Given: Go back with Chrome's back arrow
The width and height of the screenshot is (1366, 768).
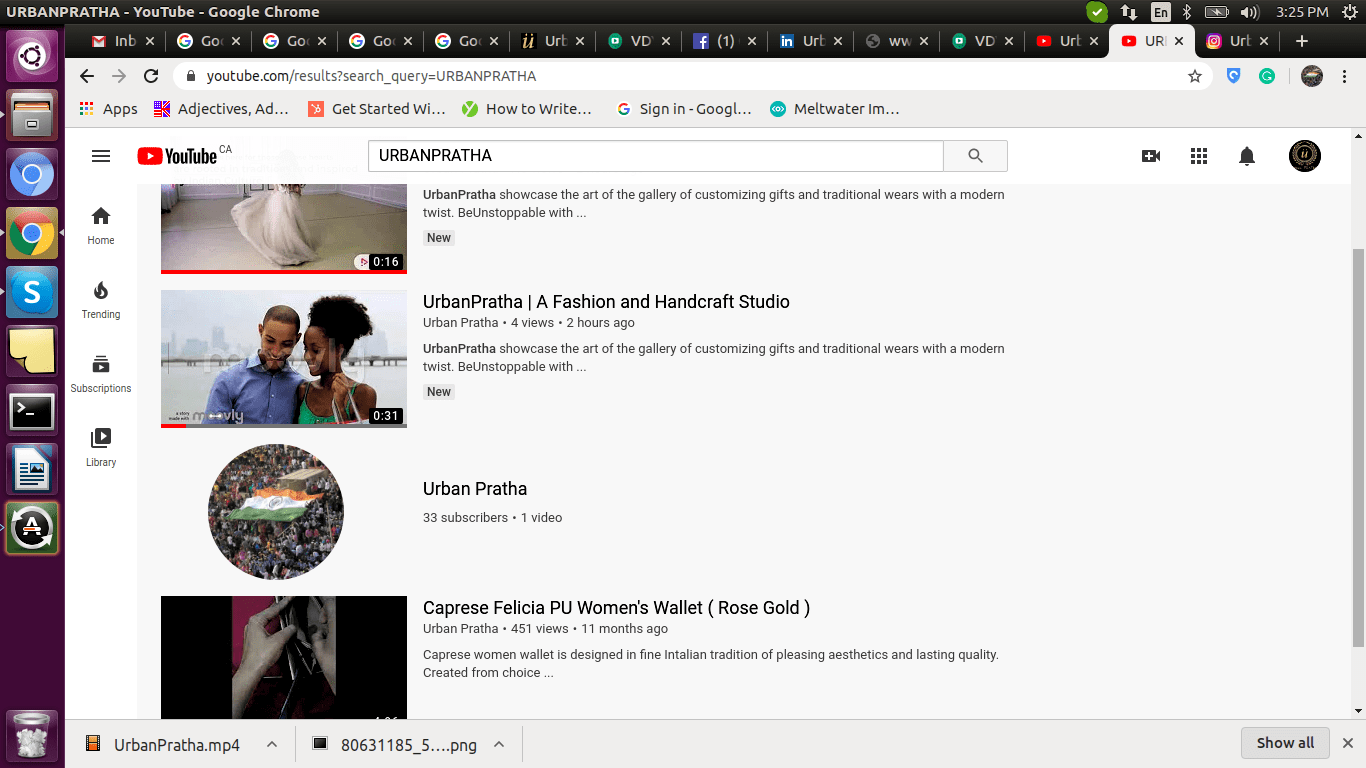Looking at the screenshot, I should [87, 76].
